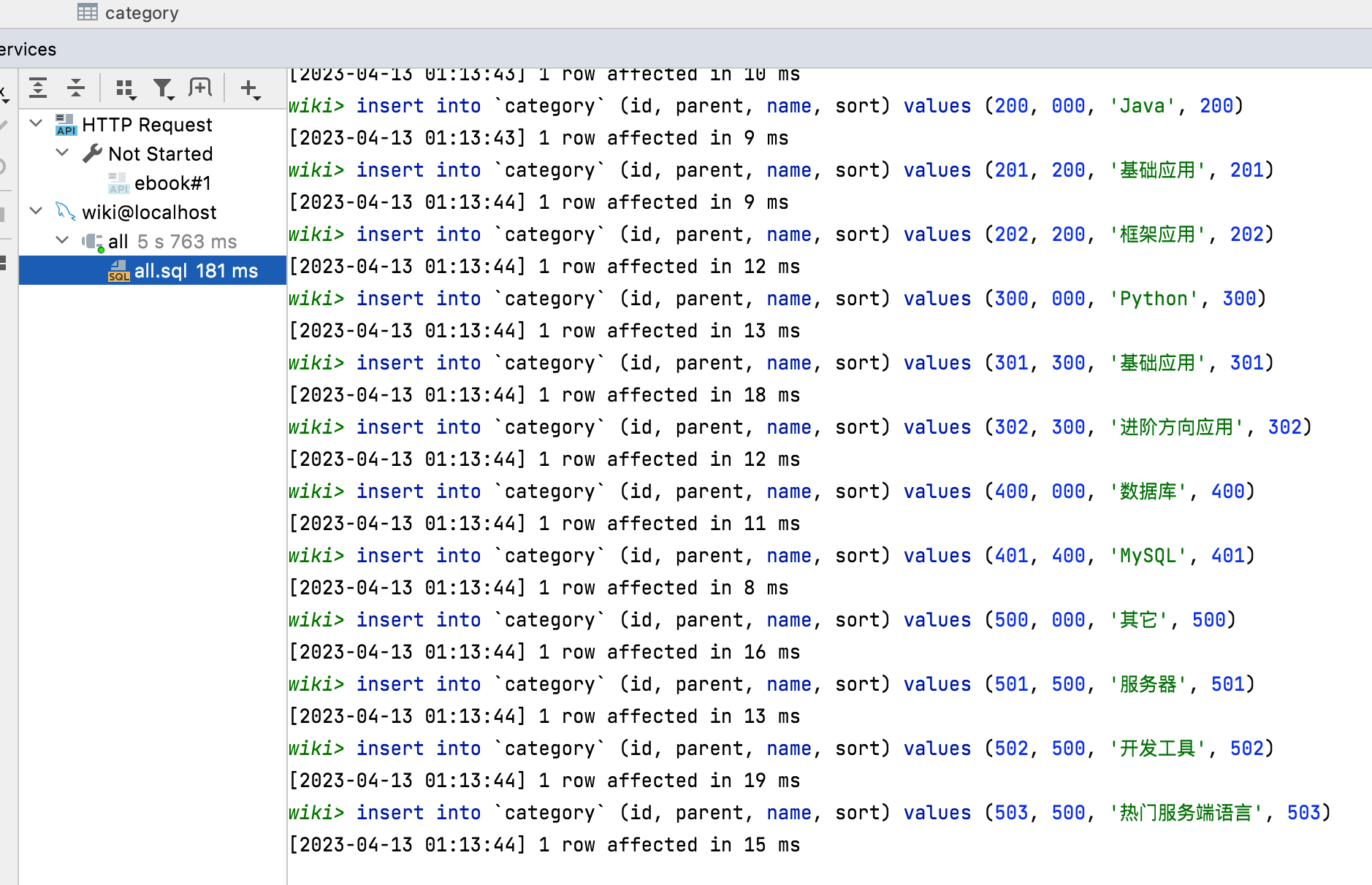Click the wrench icon beside Not Started
The image size is (1372, 885).
[92, 153]
